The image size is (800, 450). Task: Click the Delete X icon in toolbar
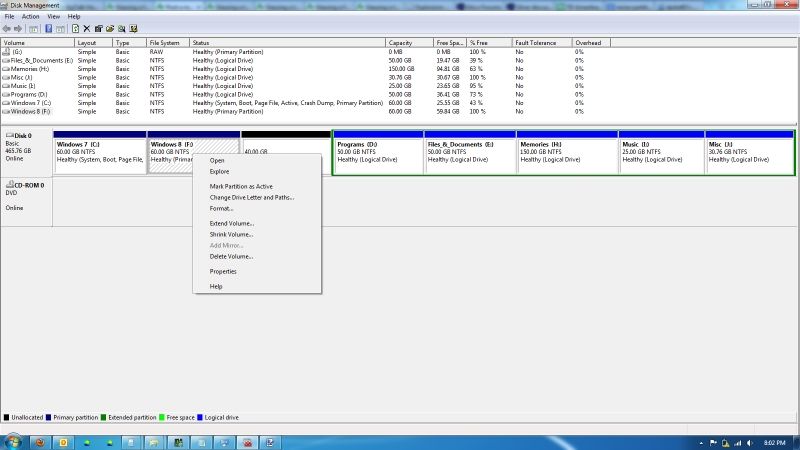pyautogui.click(x=87, y=29)
